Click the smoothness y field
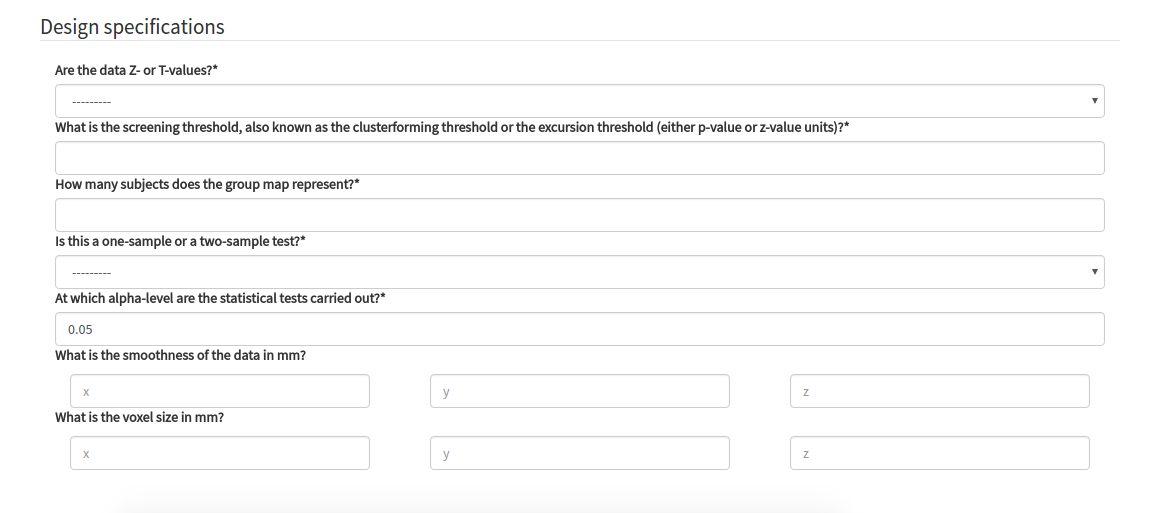 coord(579,391)
